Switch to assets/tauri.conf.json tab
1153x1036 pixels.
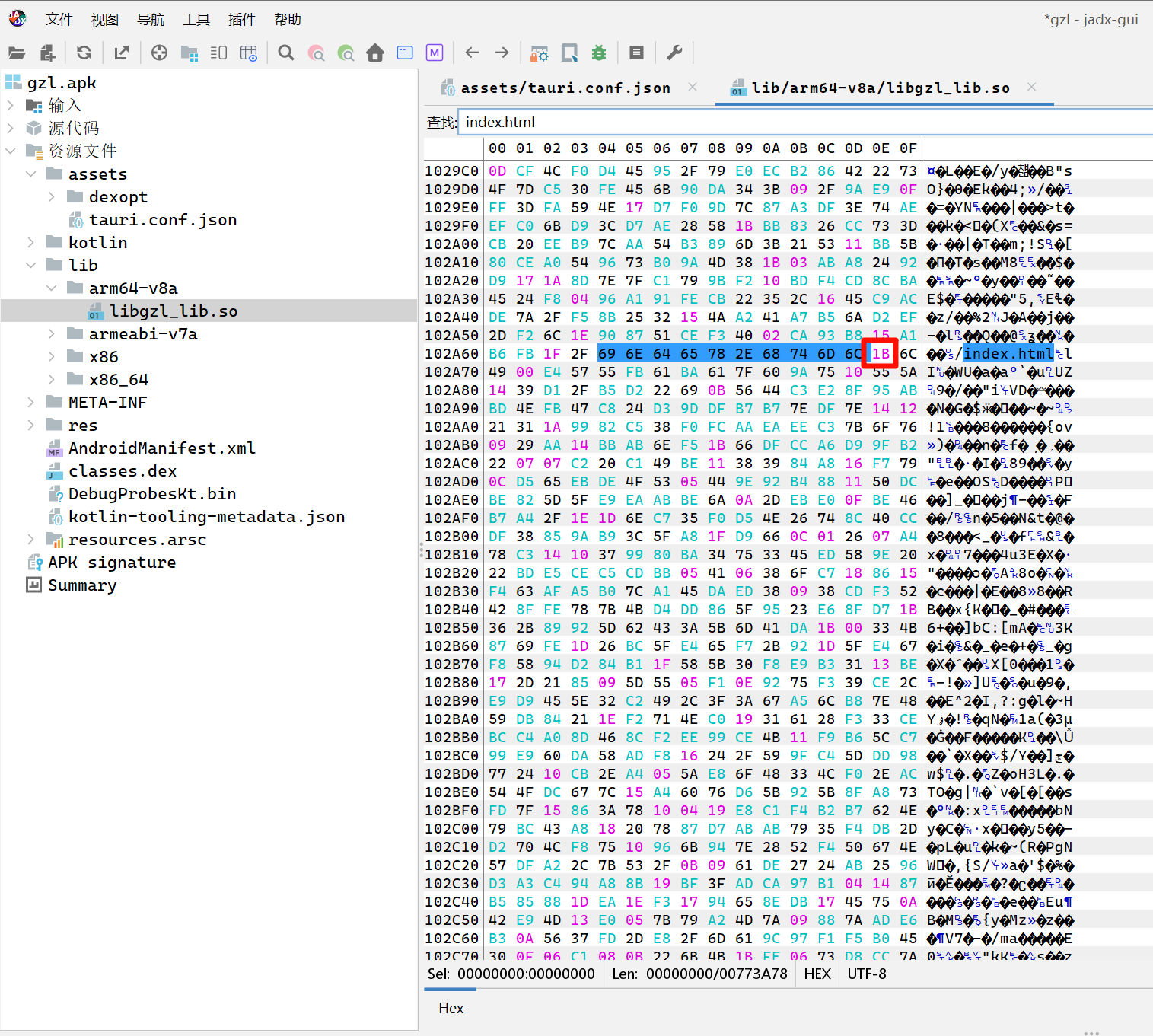click(565, 88)
